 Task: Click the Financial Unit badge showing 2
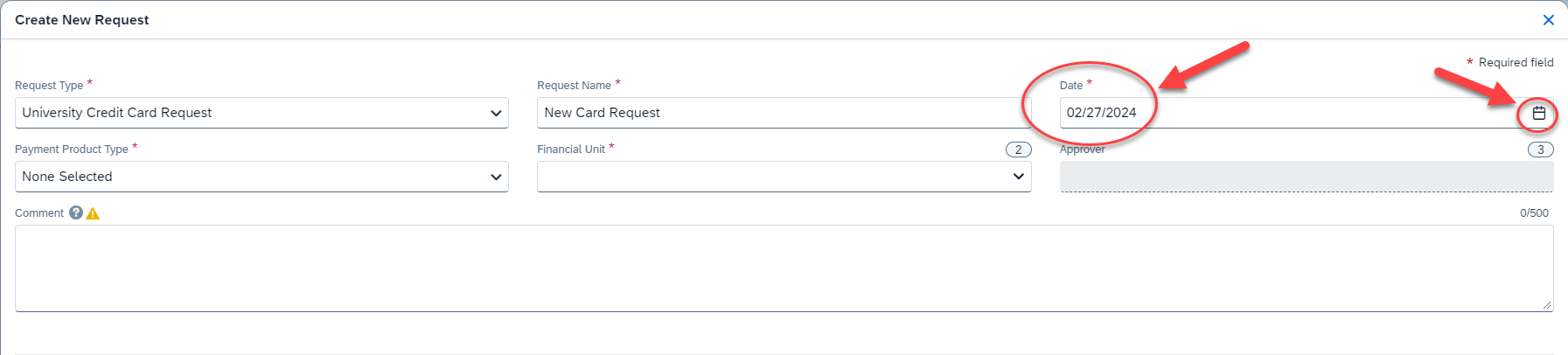click(x=1018, y=150)
